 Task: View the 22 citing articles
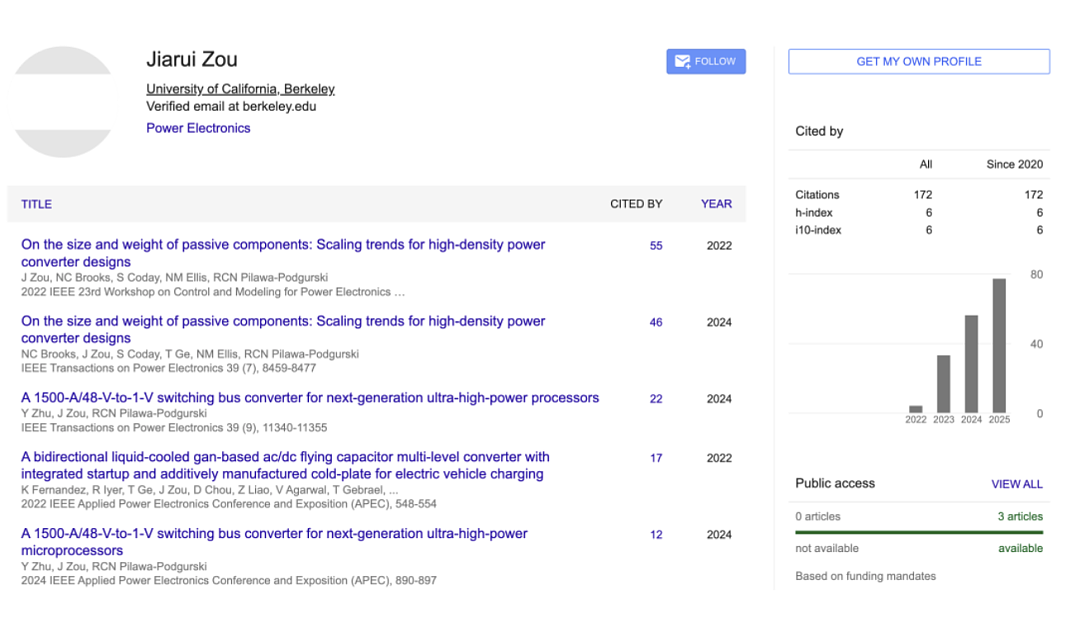656,399
